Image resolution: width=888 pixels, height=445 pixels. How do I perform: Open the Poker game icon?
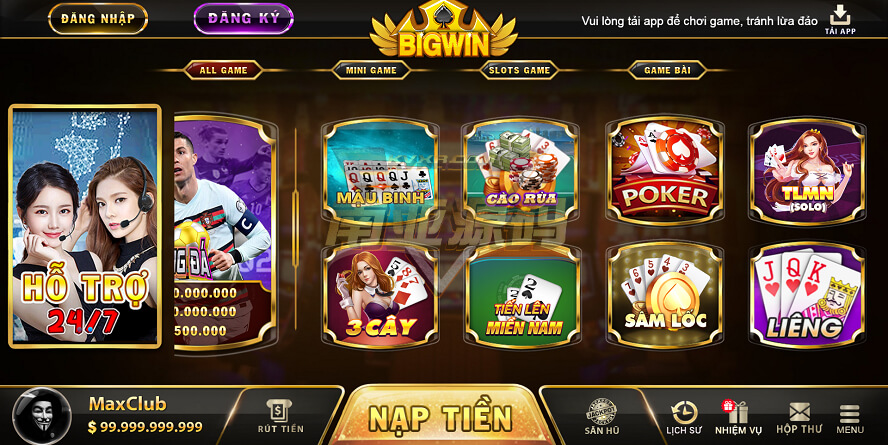(665, 171)
